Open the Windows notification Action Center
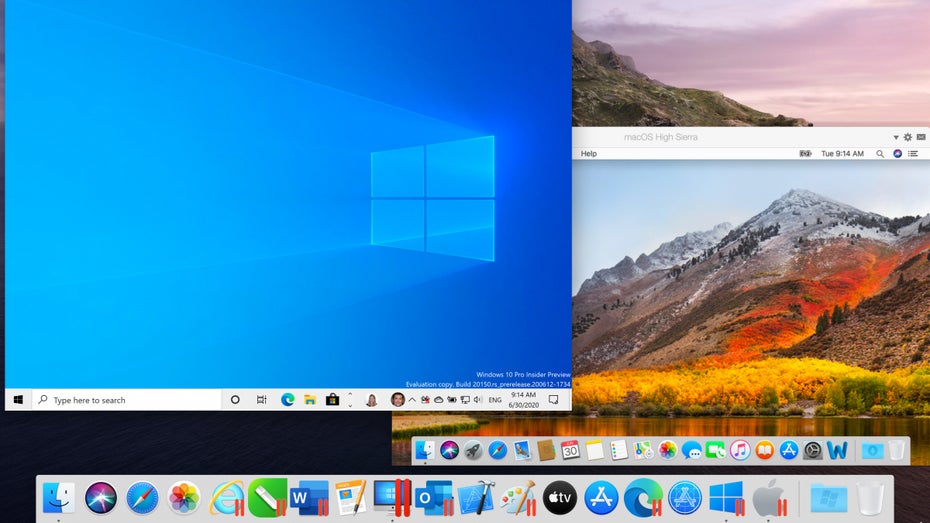This screenshot has height=523, width=930. point(553,400)
